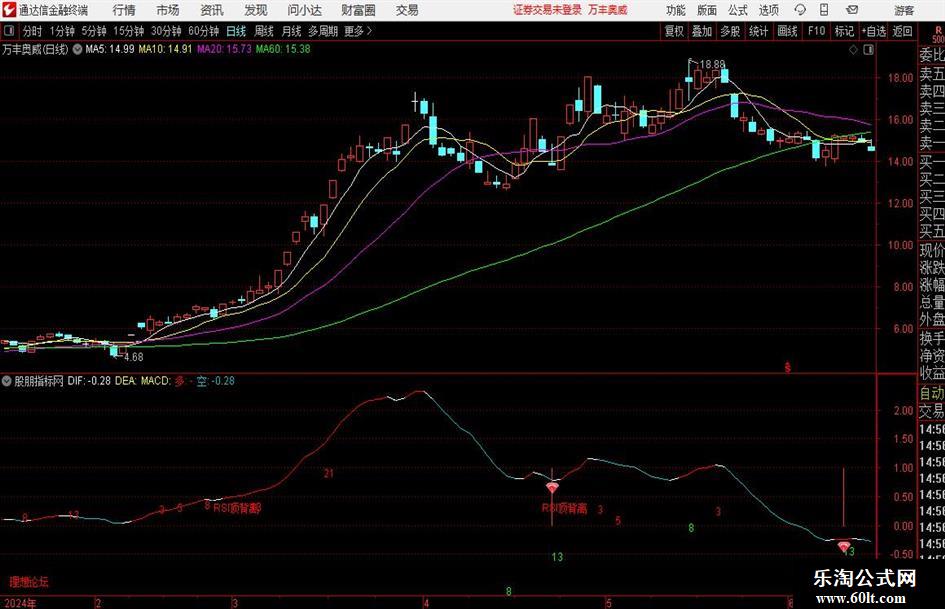Click the DIF: -0.28 indicator value
This screenshot has height=609, width=945.
tap(89, 381)
